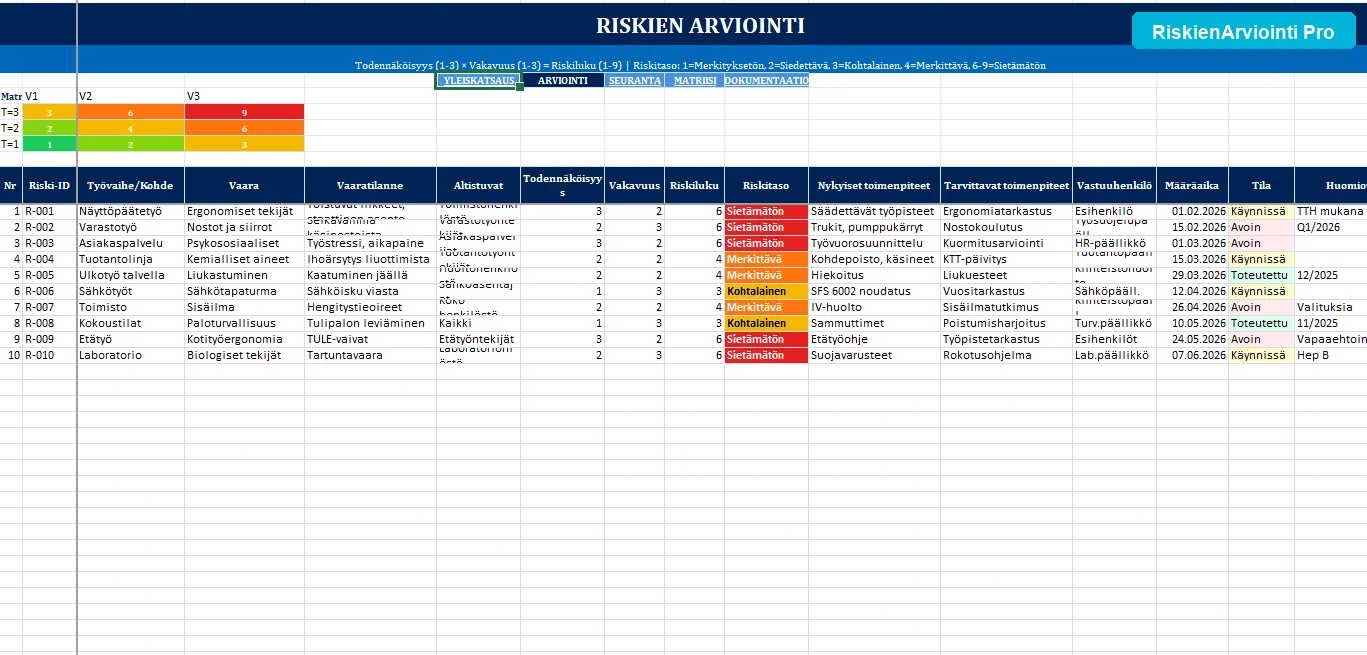Click the Rokotusohjelma cell
Viewport: 1367px width, 655px height.
point(1006,355)
